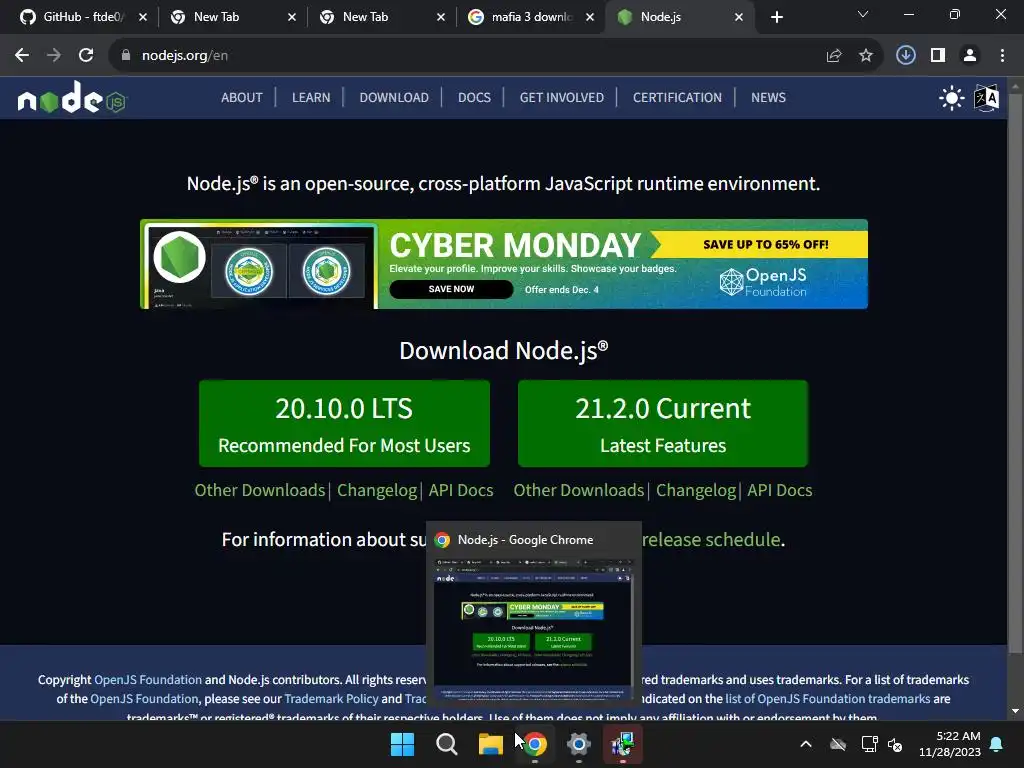Click the OneDrive cloud tray icon
The width and height of the screenshot is (1024, 768).
pos(838,744)
